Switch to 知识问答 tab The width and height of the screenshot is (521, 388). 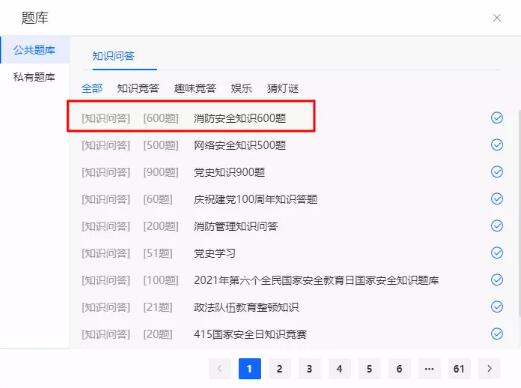(x=113, y=56)
